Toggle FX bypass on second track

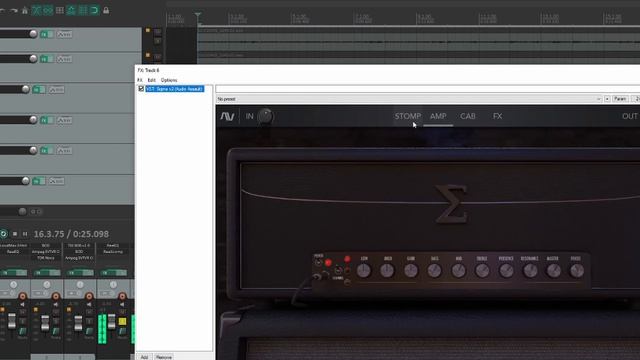(50, 59)
